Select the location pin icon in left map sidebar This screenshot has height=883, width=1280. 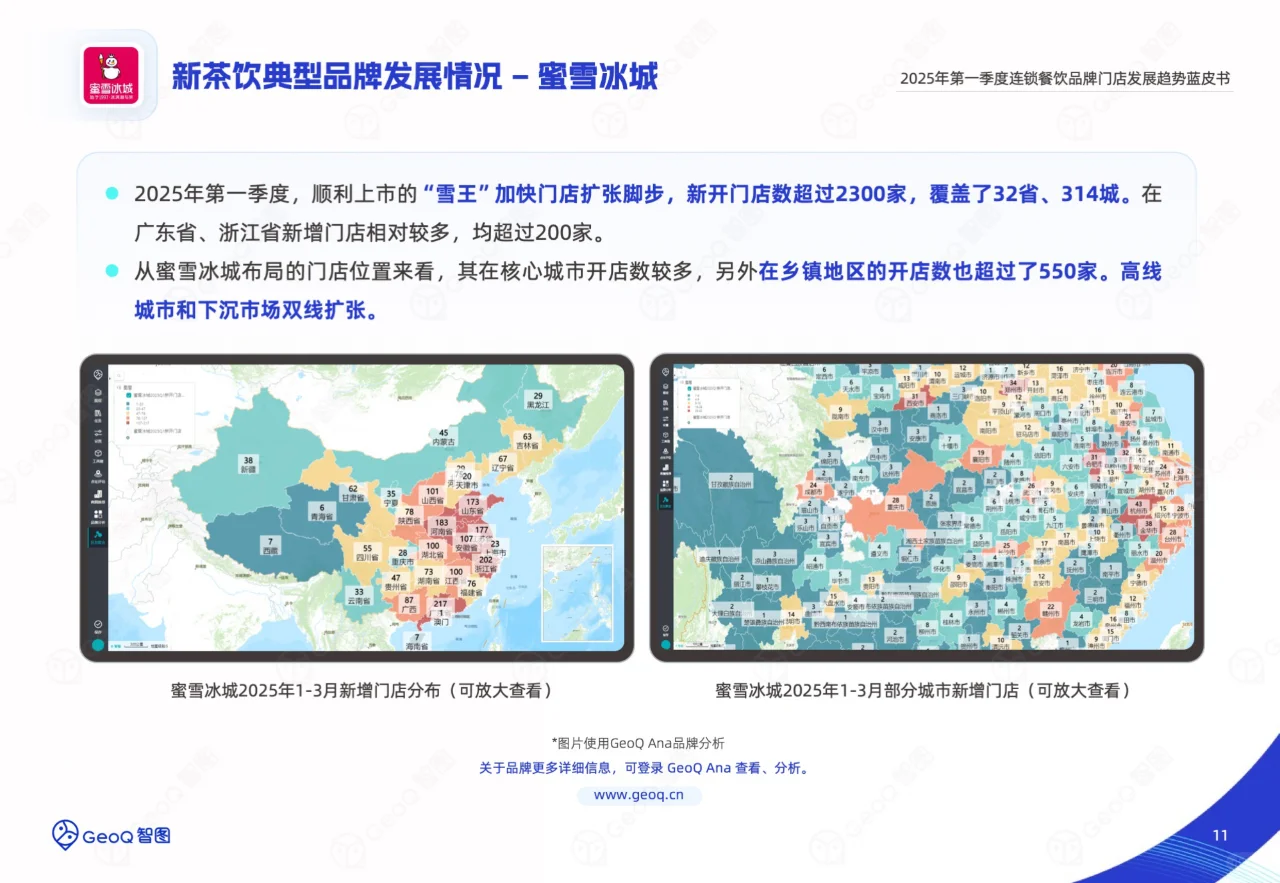[98, 474]
